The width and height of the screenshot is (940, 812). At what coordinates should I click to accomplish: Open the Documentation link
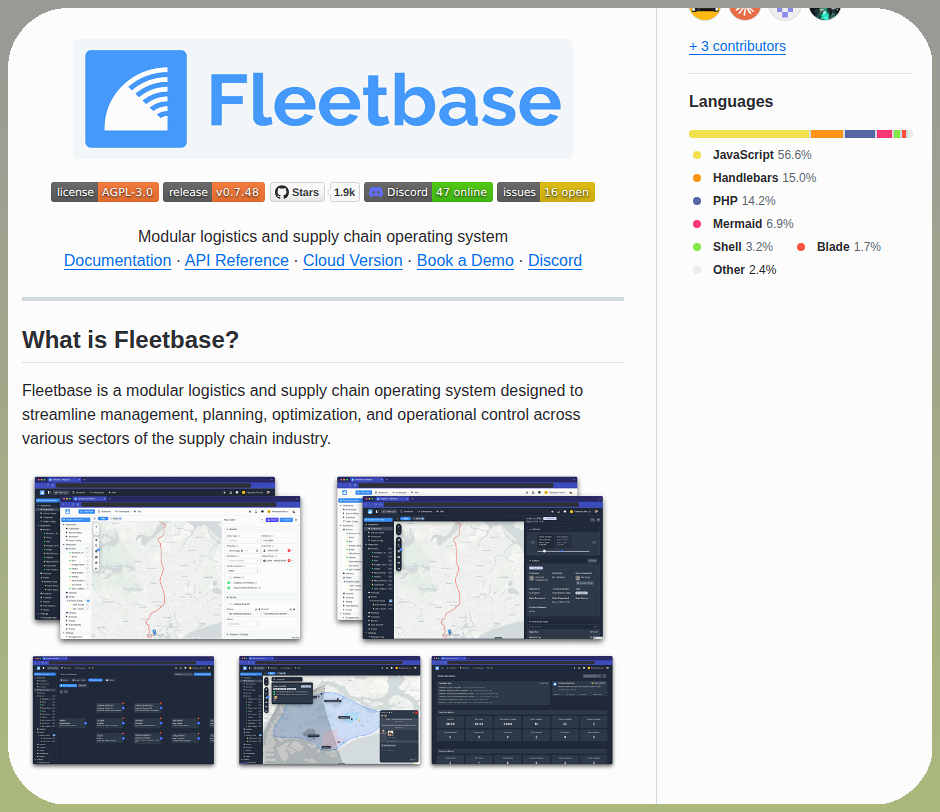click(118, 260)
